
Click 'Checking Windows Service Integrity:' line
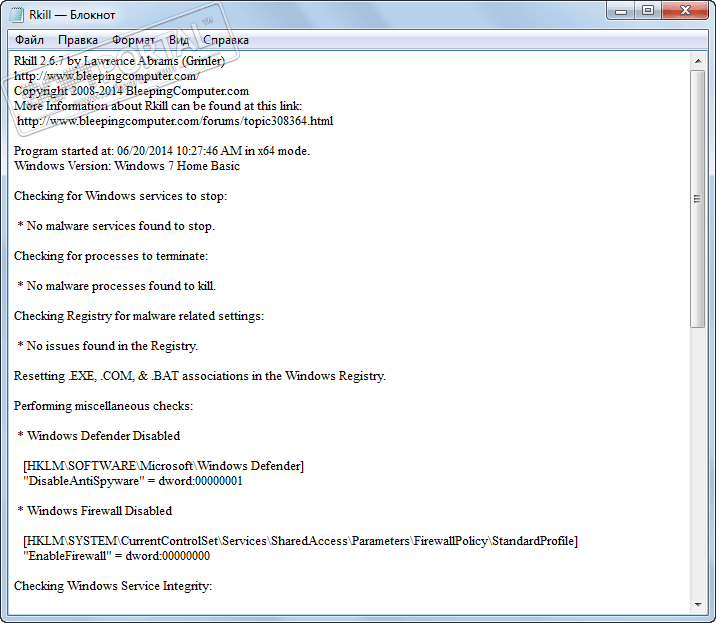(x=113, y=586)
